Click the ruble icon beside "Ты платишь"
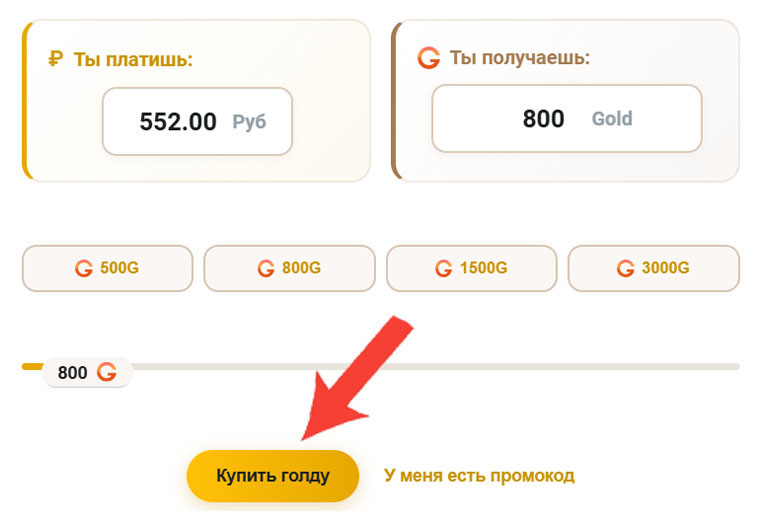Viewport: 760px width, 522px height. tap(55, 59)
